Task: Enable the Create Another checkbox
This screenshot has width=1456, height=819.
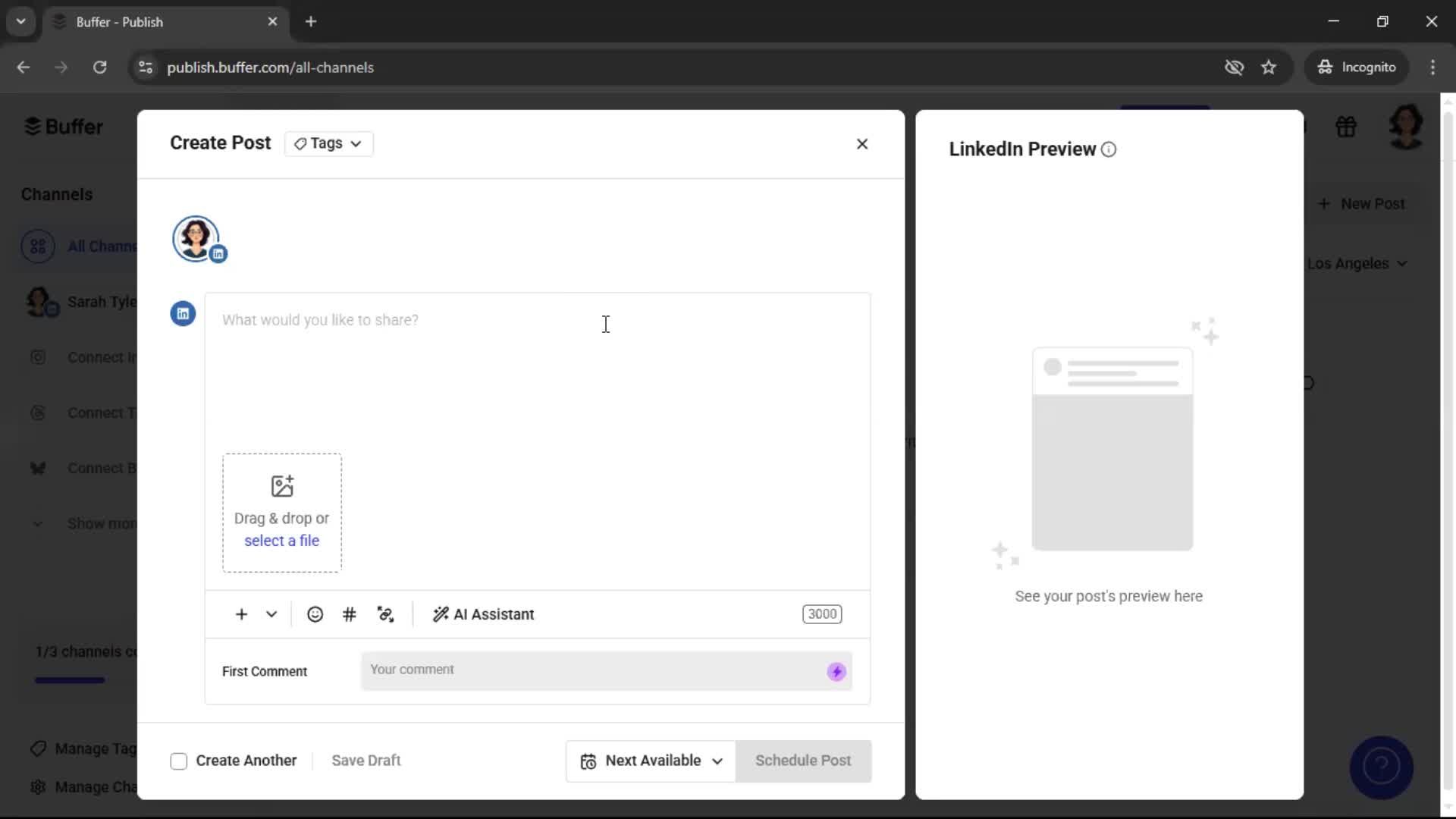Action: (178, 761)
